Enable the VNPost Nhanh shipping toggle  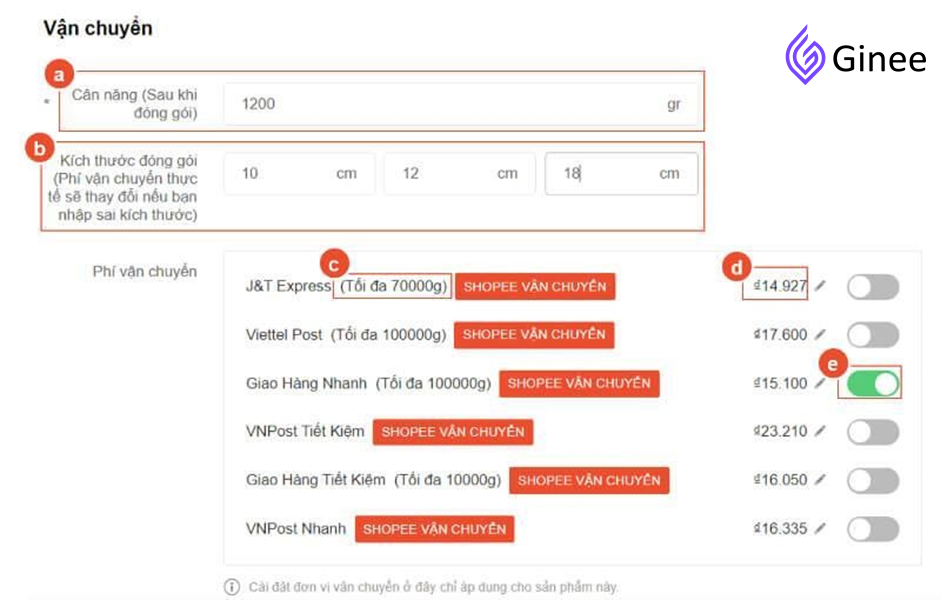click(873, 529)
